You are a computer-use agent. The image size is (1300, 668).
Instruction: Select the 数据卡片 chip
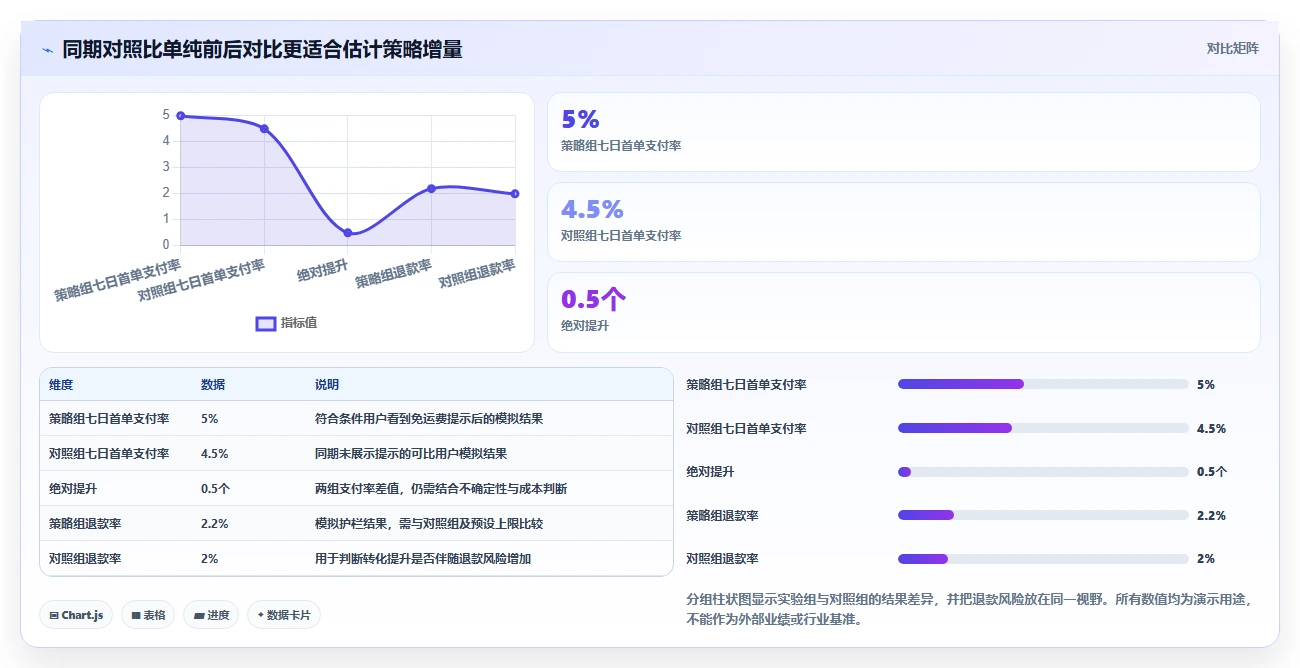click(x=284, y=615)
